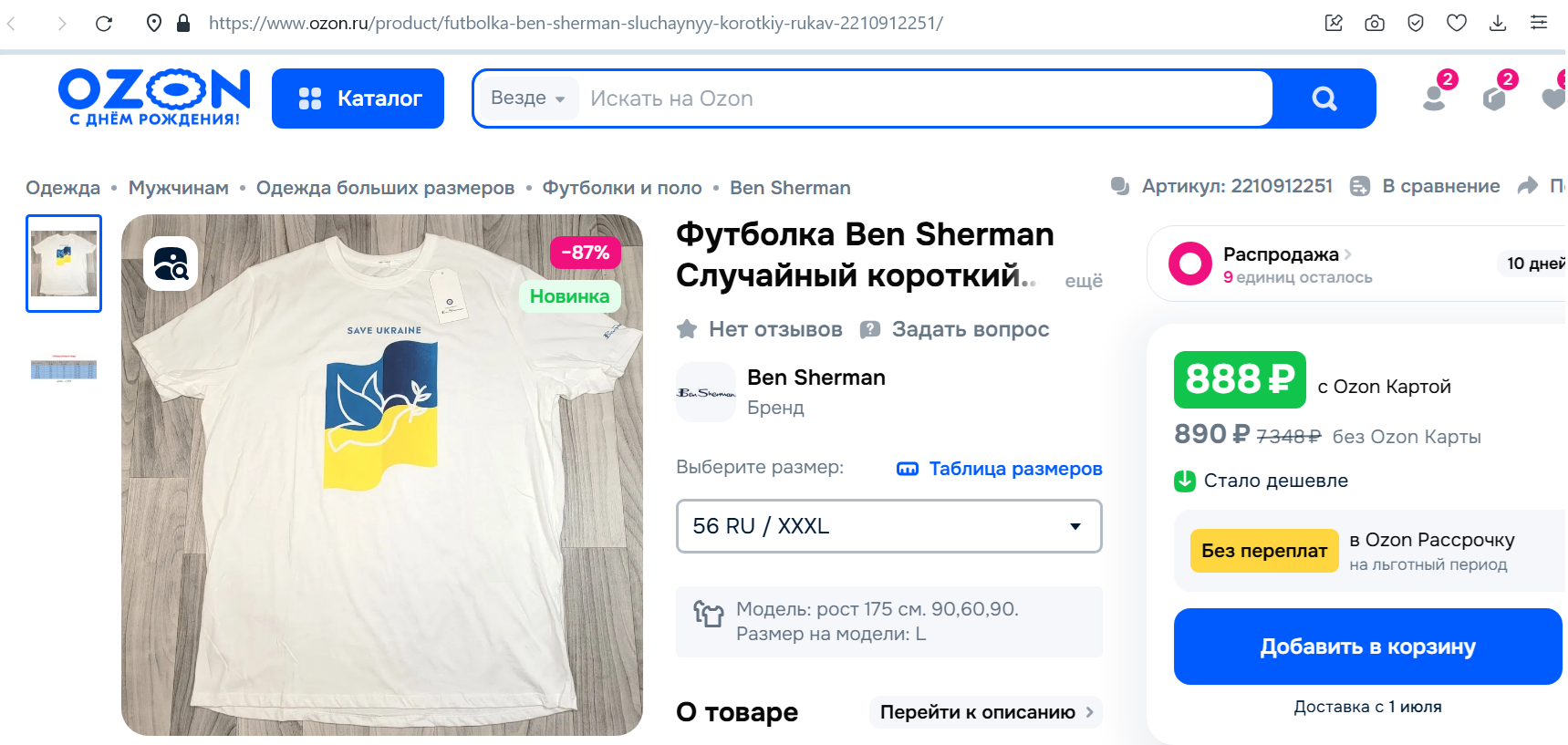The height and width of the screenshot is (745, 1568).
Task: Reload the page in browser
Action: [104, 23]
